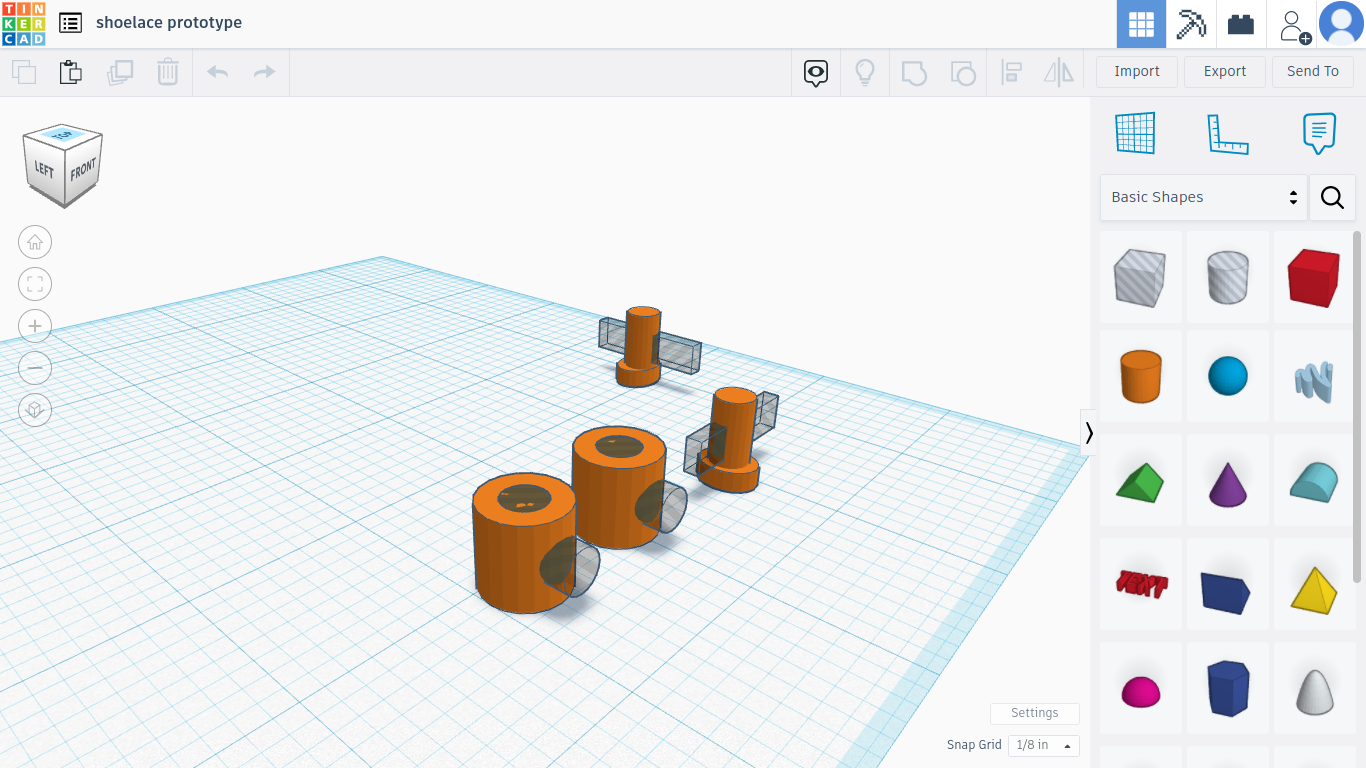This screenshot has width=1366, height=768.
Task: Pick the orange Cylinder shape
Action: [1140, 377]
